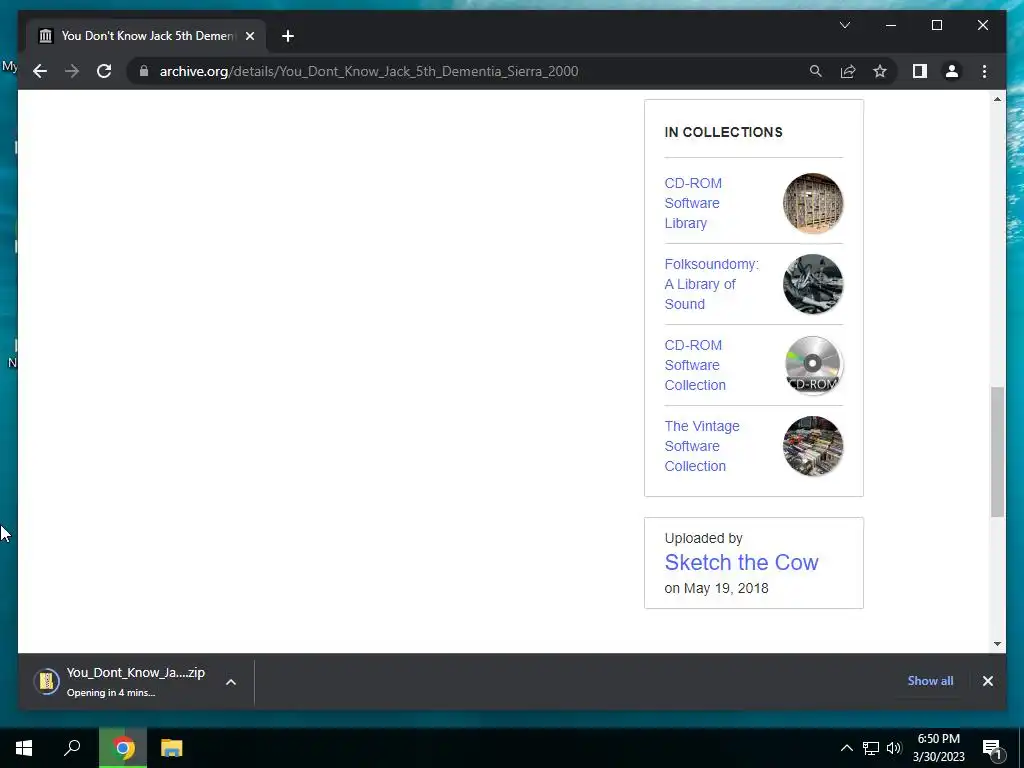Click the archive.org address bar URL
The width and height of the screenshot is (1024, 768).
pyautogui.click(x=369, y=71)
